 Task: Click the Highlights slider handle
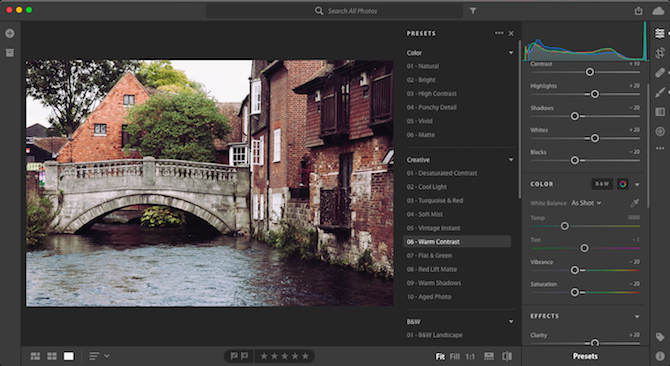point(595,94)
